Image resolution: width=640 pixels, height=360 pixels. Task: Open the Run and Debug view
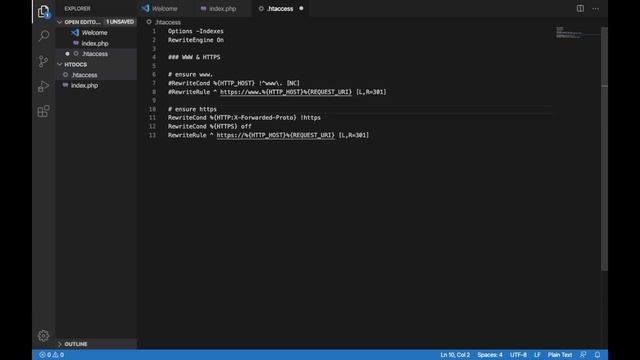coord(43,86)
